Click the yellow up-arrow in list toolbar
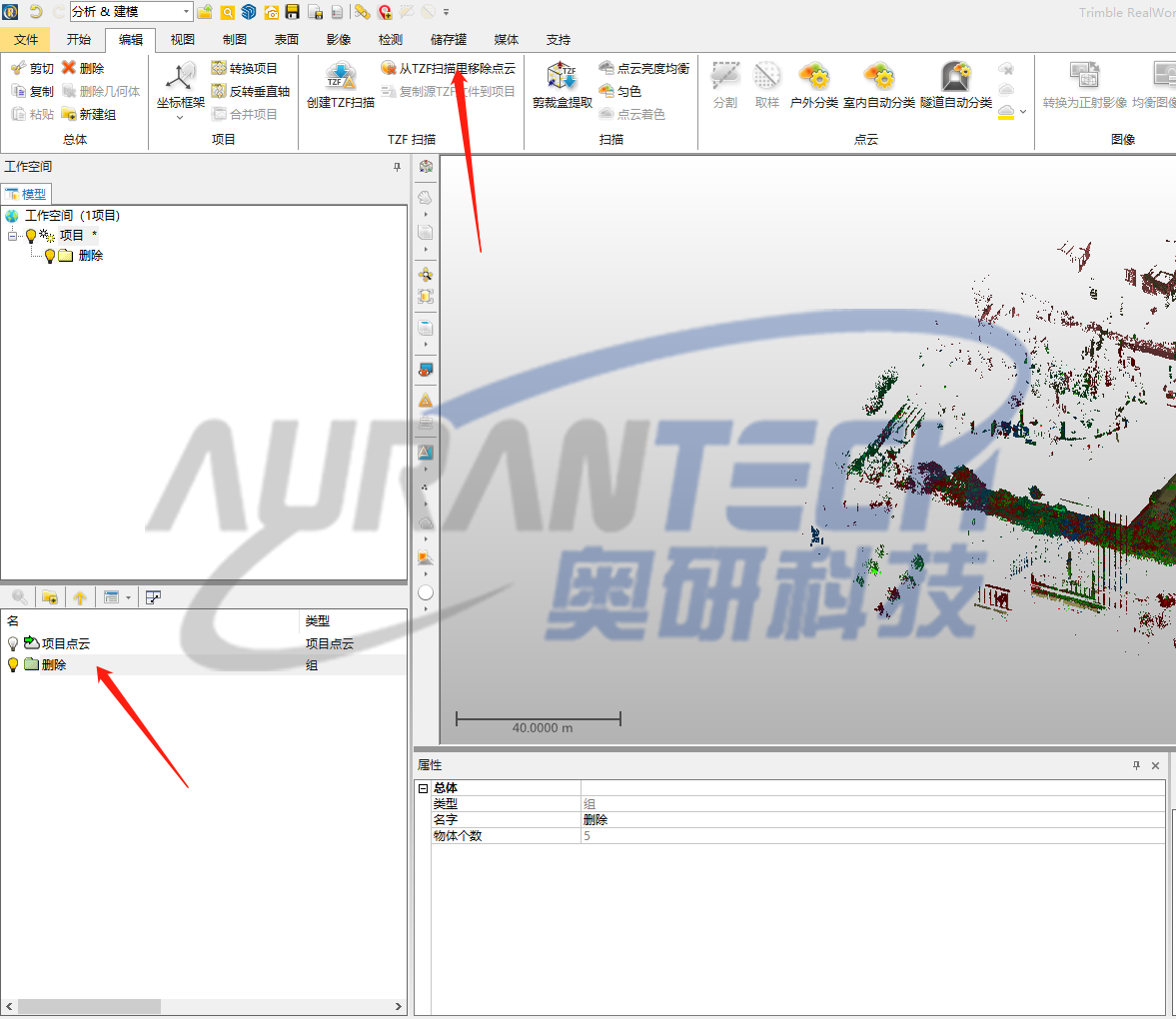This screenshot has height=1019, width=1176. pyautogui.click(x=80, y=597)
